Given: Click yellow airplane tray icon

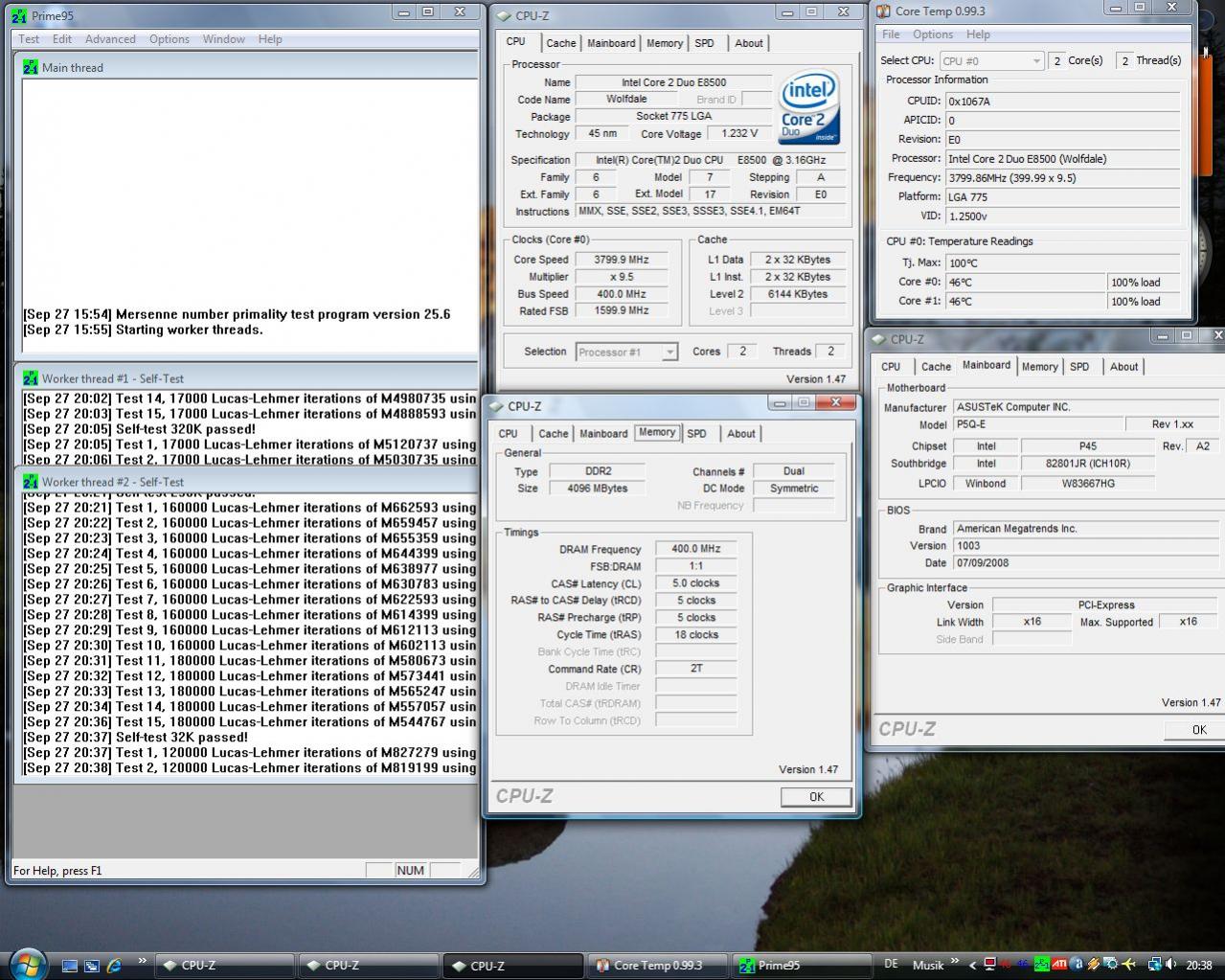Looking at the screenshot, I should (1128, 965).
